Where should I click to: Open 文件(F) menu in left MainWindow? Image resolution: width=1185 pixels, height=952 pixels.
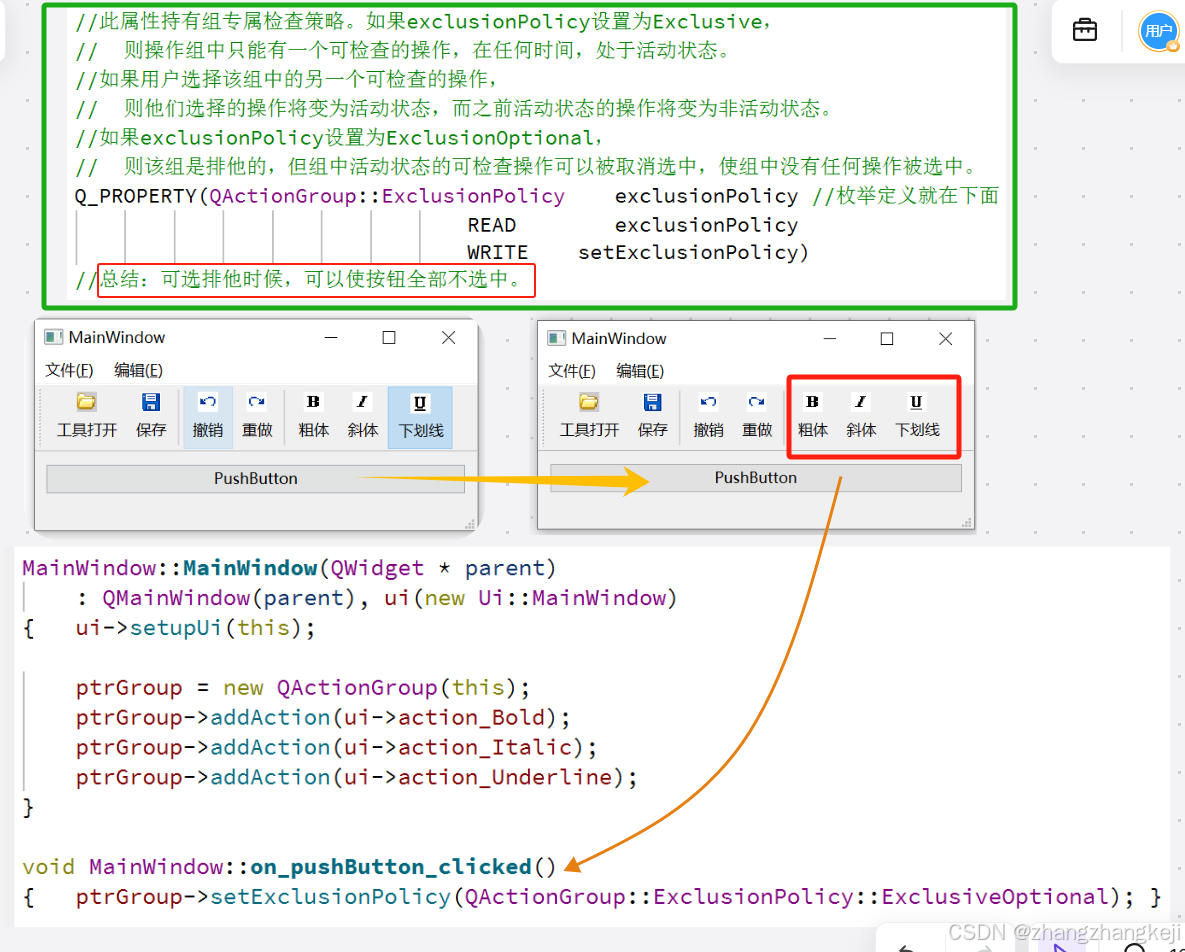click(69, 369)
